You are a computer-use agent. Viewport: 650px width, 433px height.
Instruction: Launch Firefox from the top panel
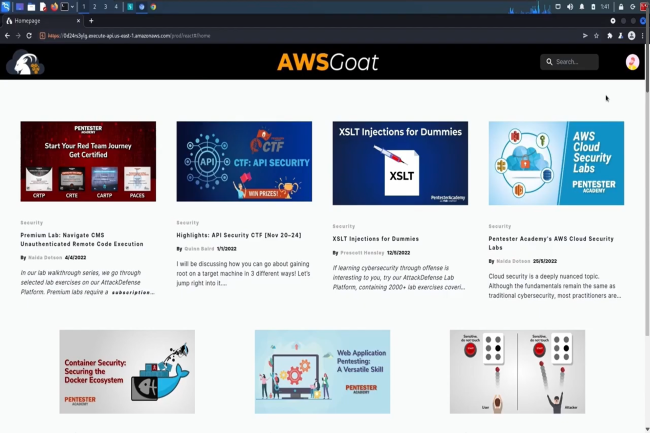pos(54,7)
